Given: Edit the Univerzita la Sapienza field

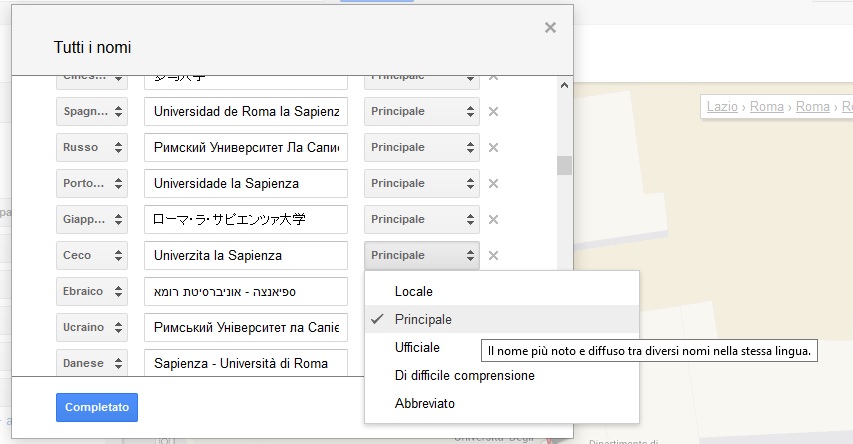Looking at the screenshot, I should point(246,255).
